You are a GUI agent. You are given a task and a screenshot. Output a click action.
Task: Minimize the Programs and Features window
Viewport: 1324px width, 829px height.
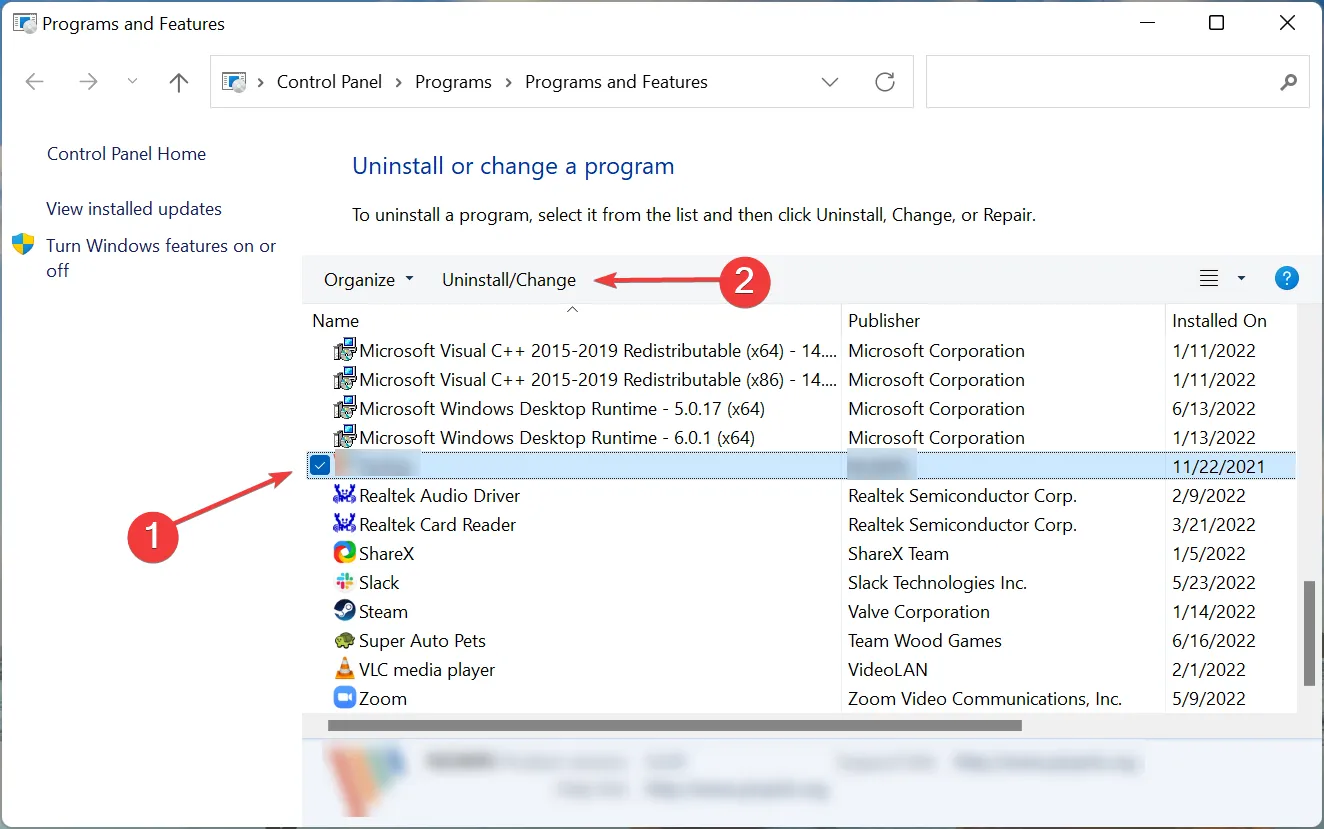(1146, 23)
